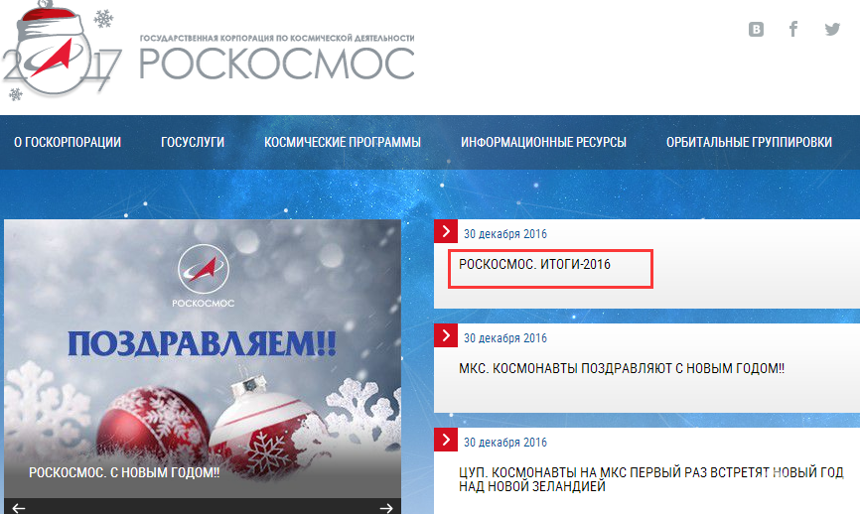860x514 pixels.
Task: Open the РОСКОСМОС. ИТОГИ-2016 article
Action: tap(535, 264)
